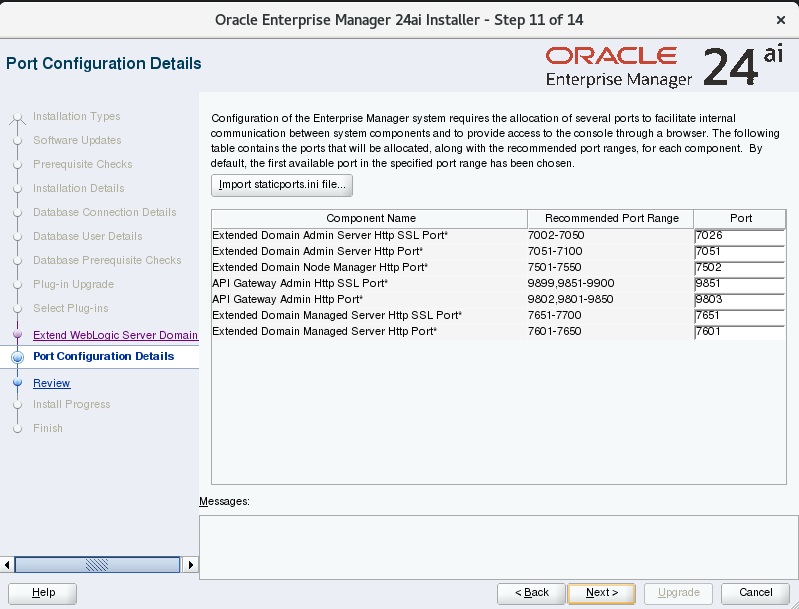Edit the Admin Server Http Port 7051 field
The width and height of the screenshot is (799, 609).
point(739,252)
